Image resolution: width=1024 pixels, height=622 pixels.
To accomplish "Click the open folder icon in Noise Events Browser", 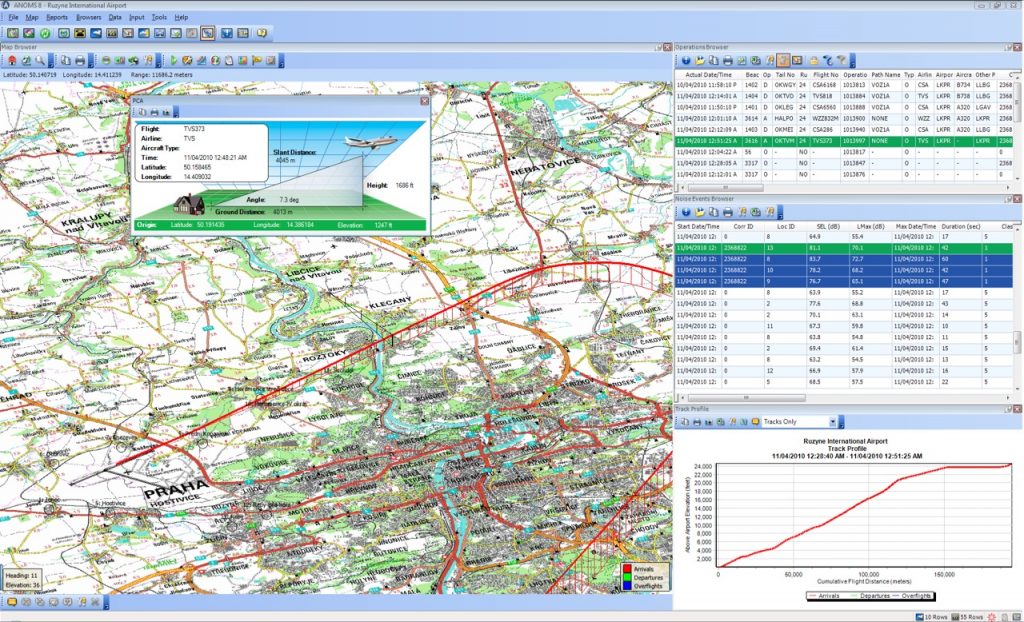I will click(x=700, y=212).
